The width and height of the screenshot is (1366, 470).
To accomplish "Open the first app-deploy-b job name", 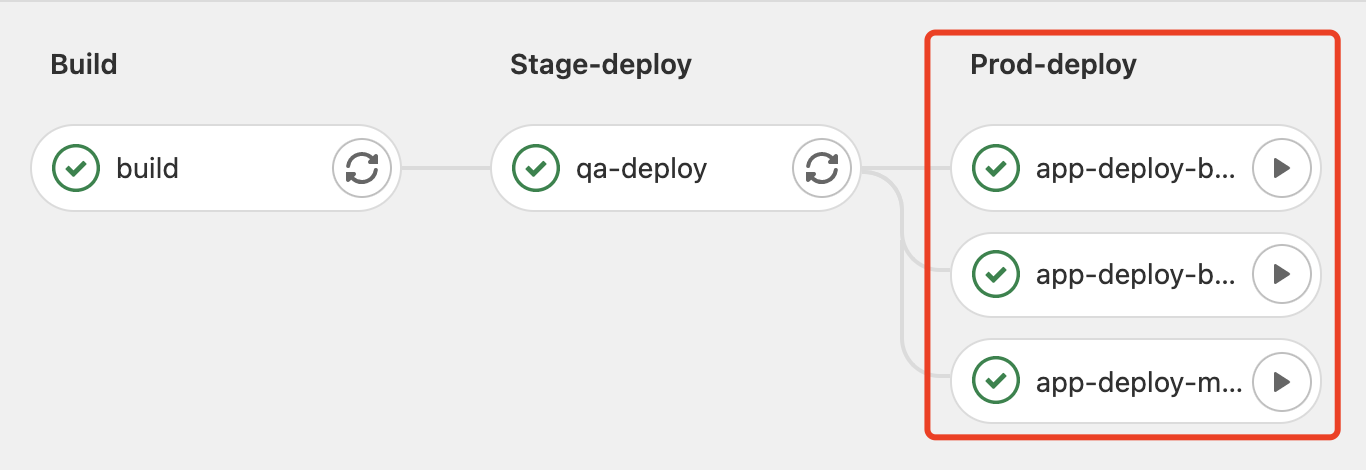I will pyautogui.click(x=1136, y=168).
